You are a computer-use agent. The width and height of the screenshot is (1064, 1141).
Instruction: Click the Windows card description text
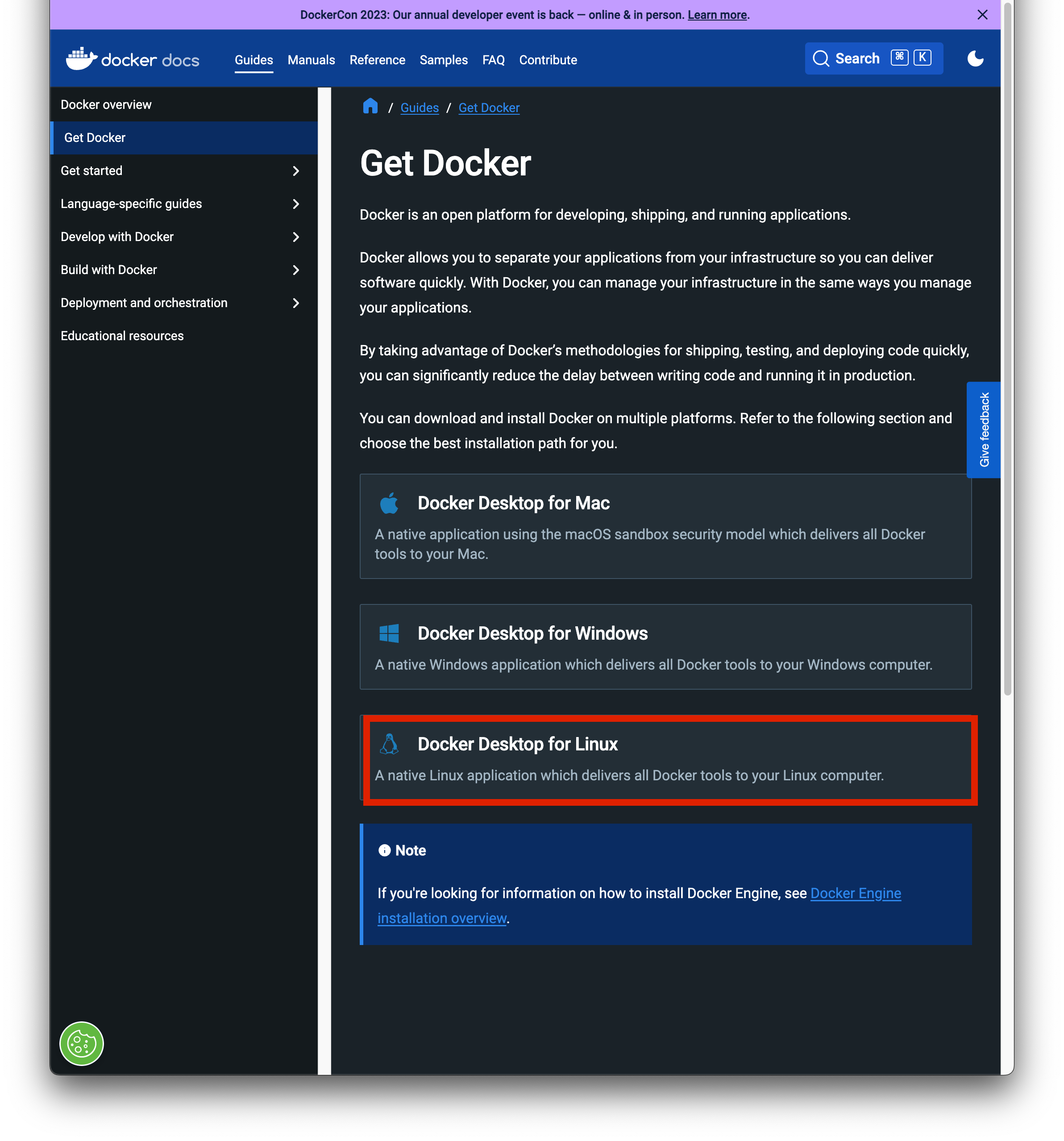[653, 665]
